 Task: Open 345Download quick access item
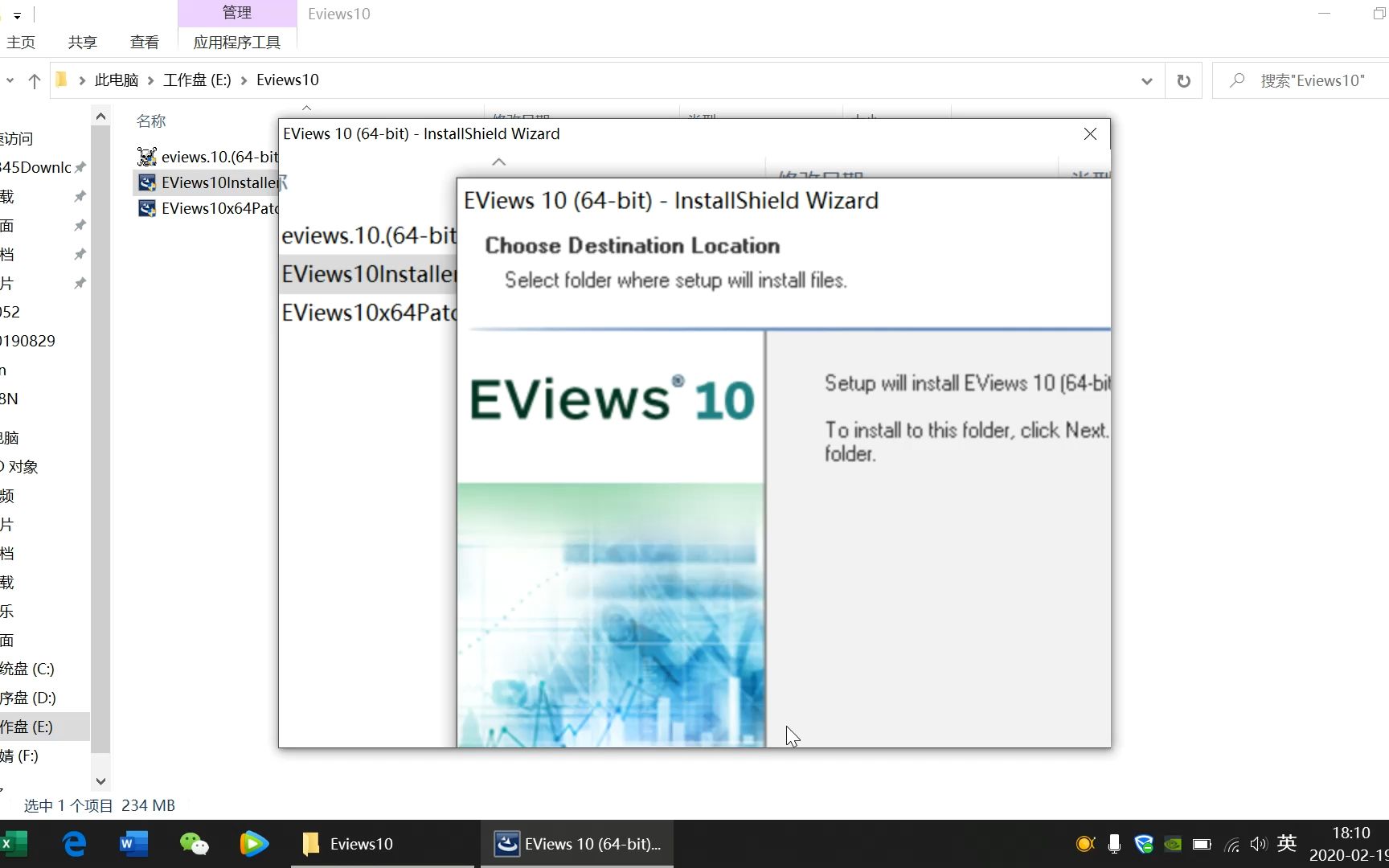36,167
